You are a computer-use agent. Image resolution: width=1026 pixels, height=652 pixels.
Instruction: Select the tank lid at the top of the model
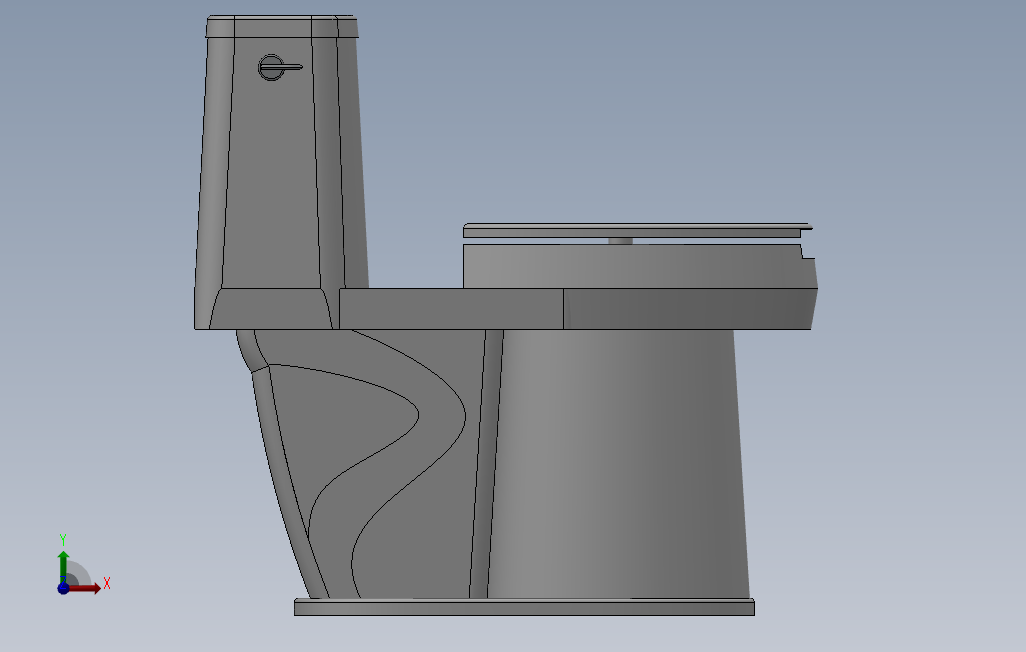coord(282,27)
